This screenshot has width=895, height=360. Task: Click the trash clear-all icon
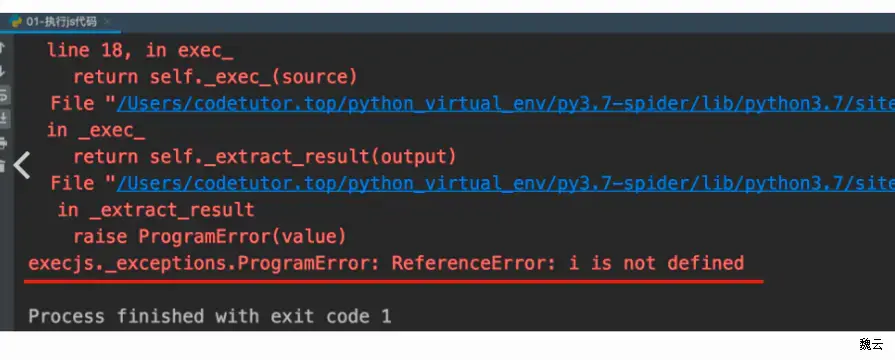[2, 166]
